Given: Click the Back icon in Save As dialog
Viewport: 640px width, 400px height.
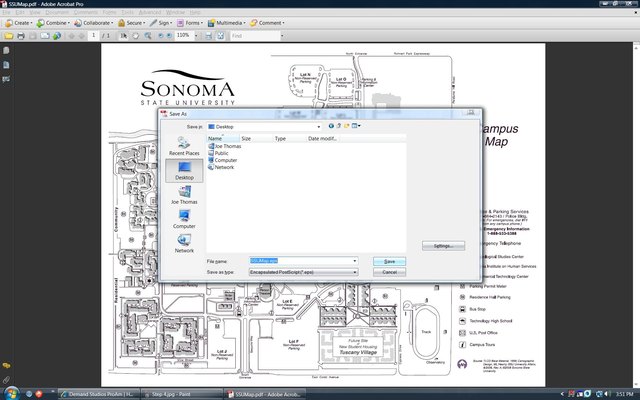Looking at the screenshot, I should pyautogui.click(x=331, y=126).
